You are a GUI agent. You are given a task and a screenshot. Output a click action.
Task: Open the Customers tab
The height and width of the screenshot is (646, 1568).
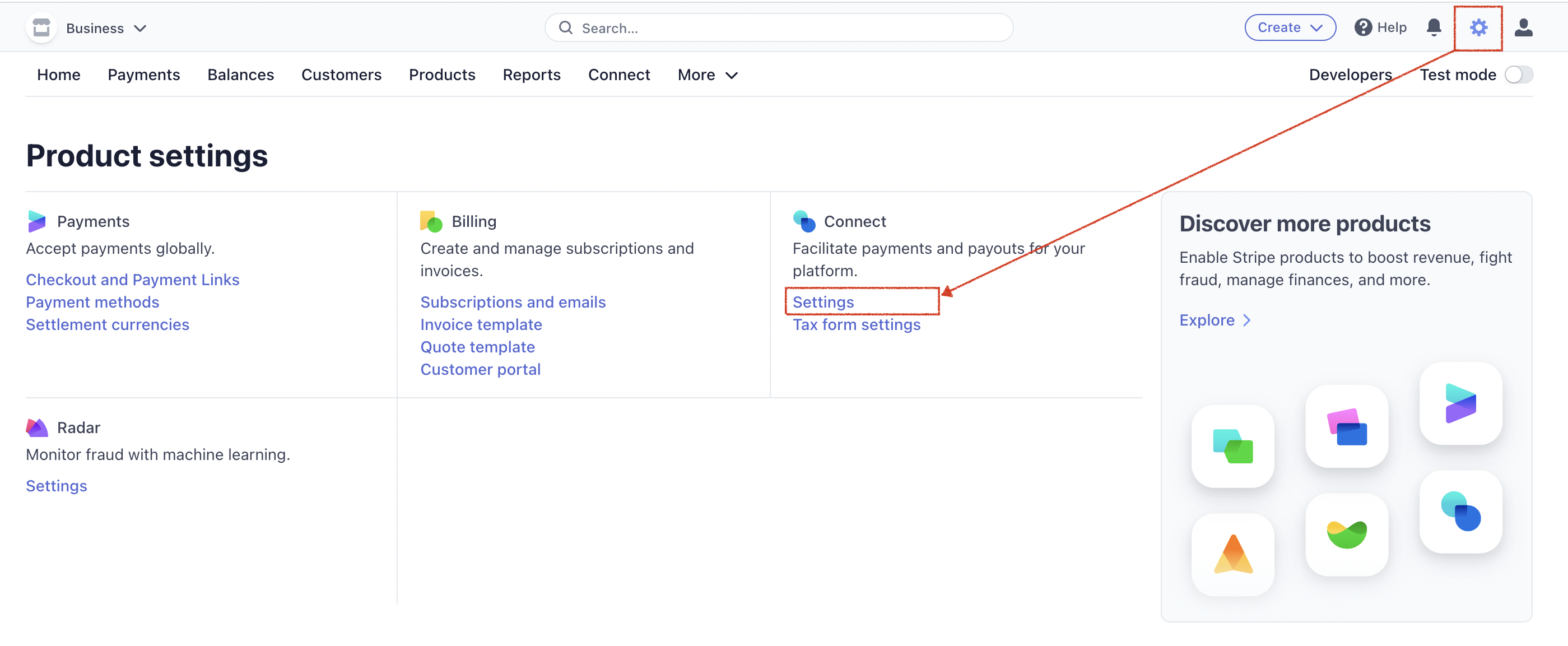click(x=341, y=75)
